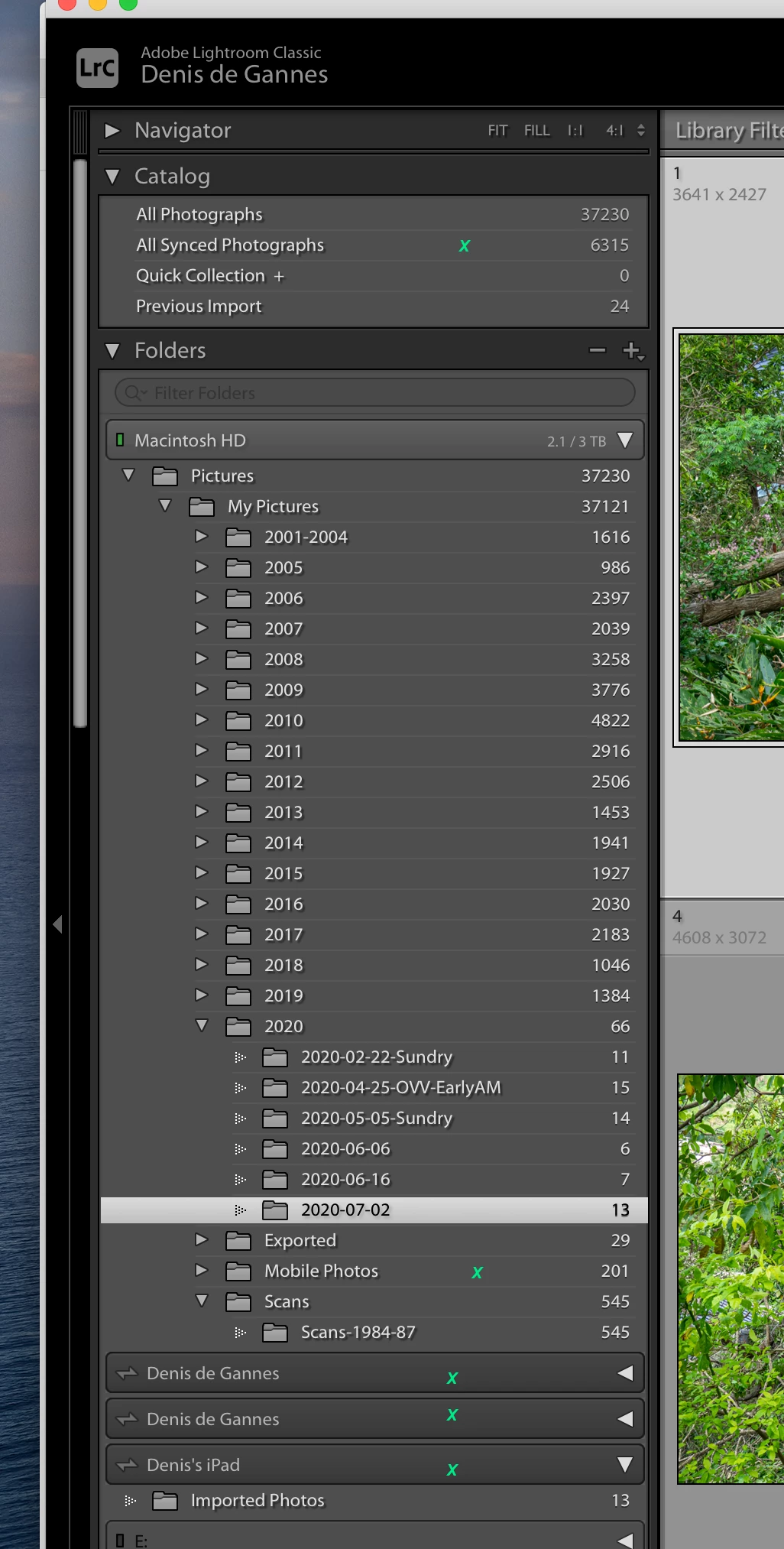Select the 2005 folder icon
The height and width of the screenshot is (1549, 784).
[238, 568]
